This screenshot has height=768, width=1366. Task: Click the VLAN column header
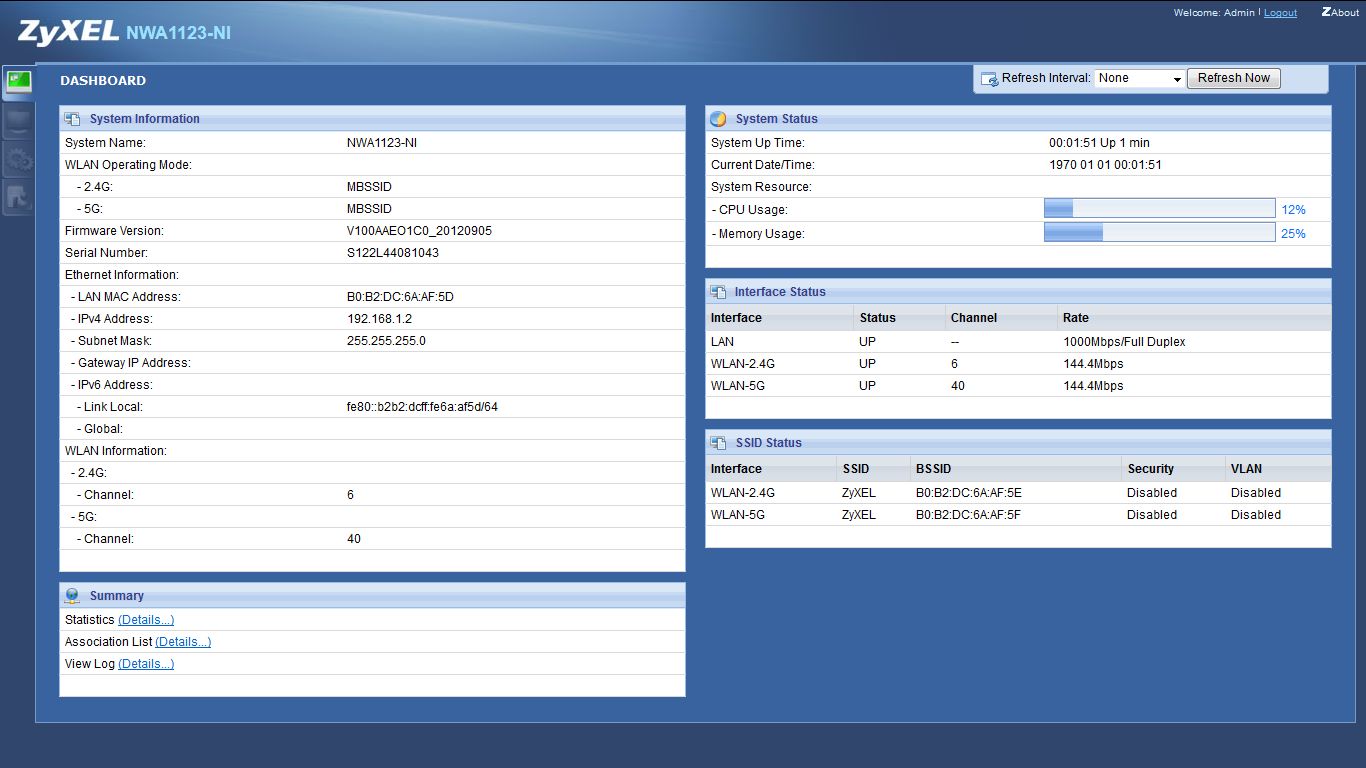pos(1246,469)
